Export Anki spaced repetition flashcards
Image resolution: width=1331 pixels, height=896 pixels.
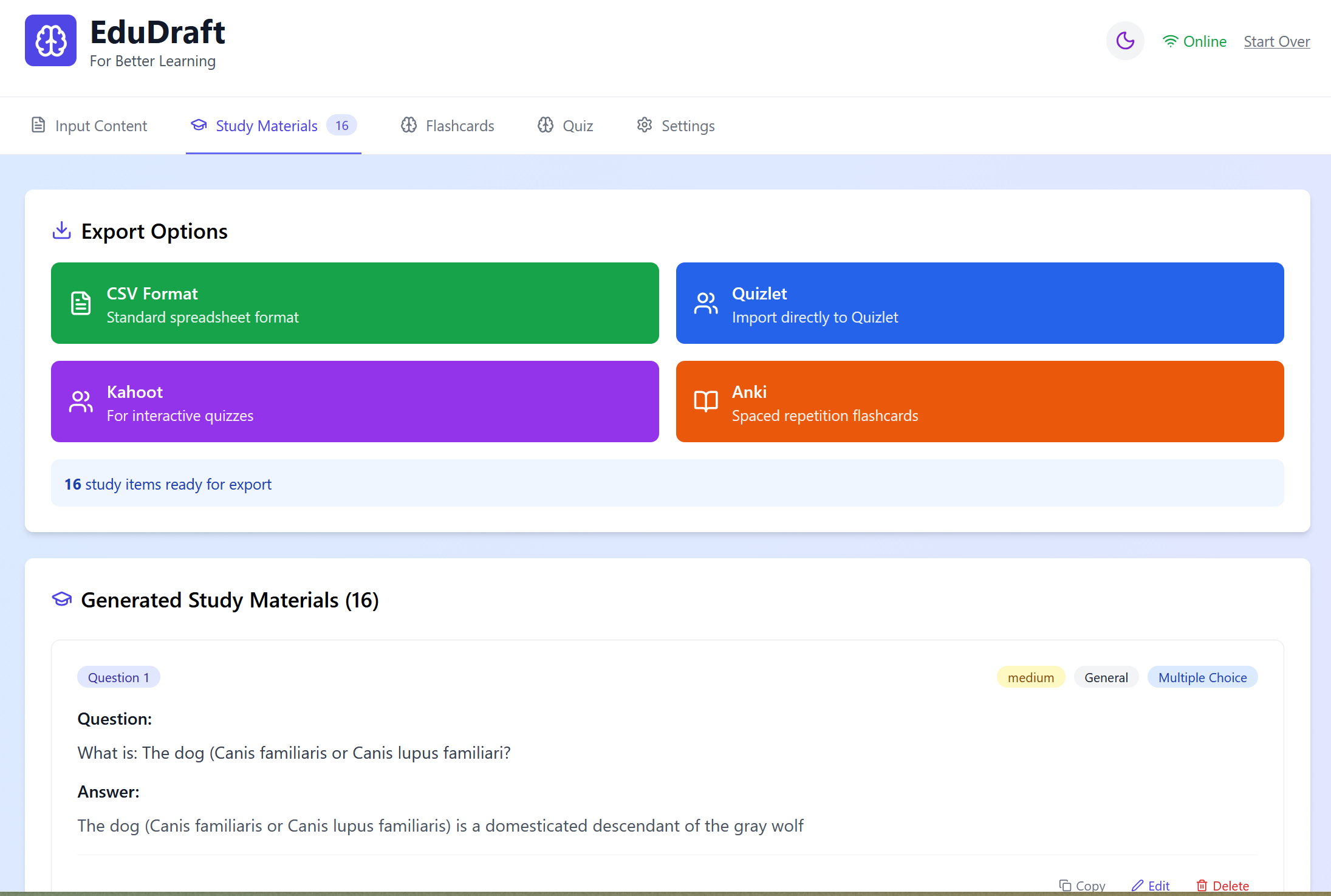(979, 402)
